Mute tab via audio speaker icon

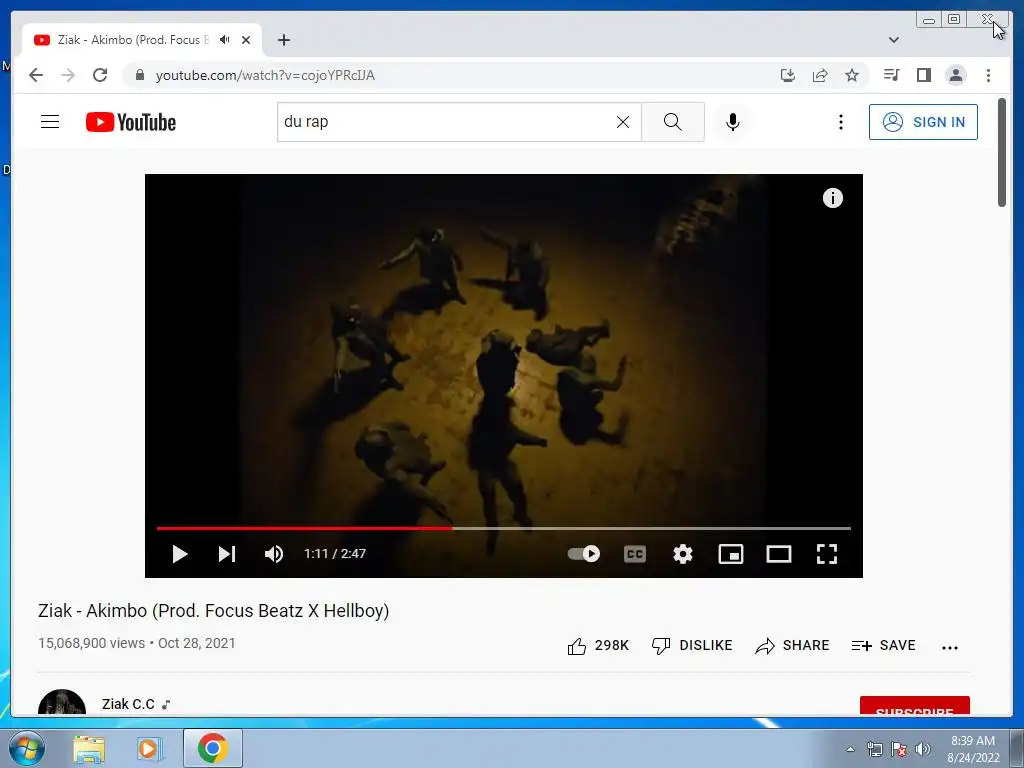pos(225,40)
